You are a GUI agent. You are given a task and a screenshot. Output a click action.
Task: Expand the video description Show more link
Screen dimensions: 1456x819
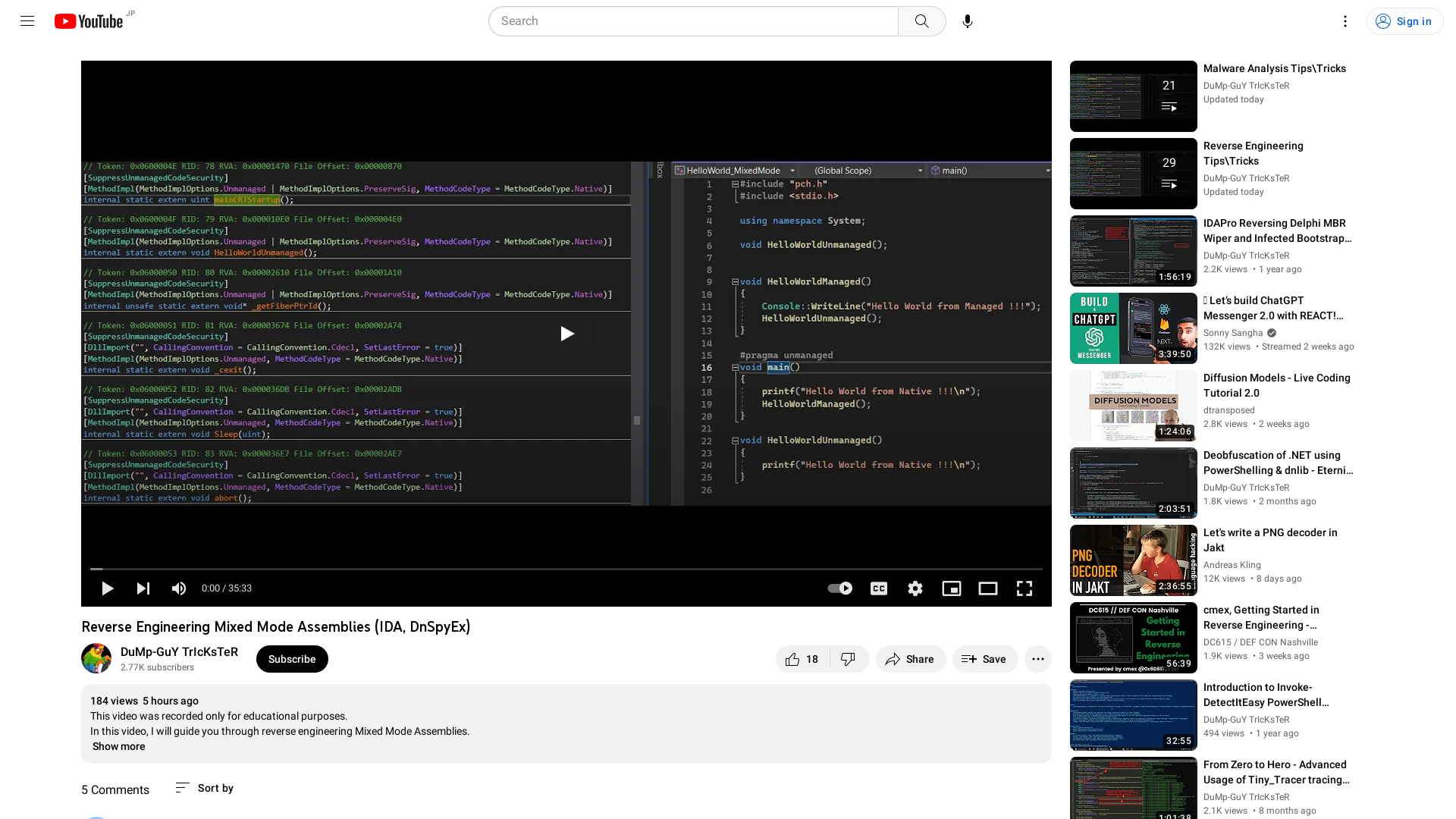(118, 746)
